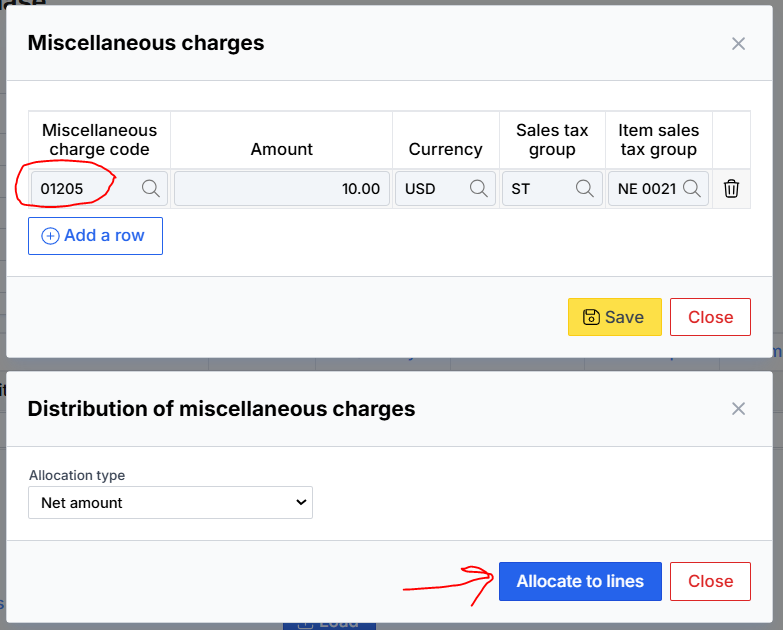The image size is (783, 630).
Task: Click Allocate to lines button
Action: [x=580, y=581]
